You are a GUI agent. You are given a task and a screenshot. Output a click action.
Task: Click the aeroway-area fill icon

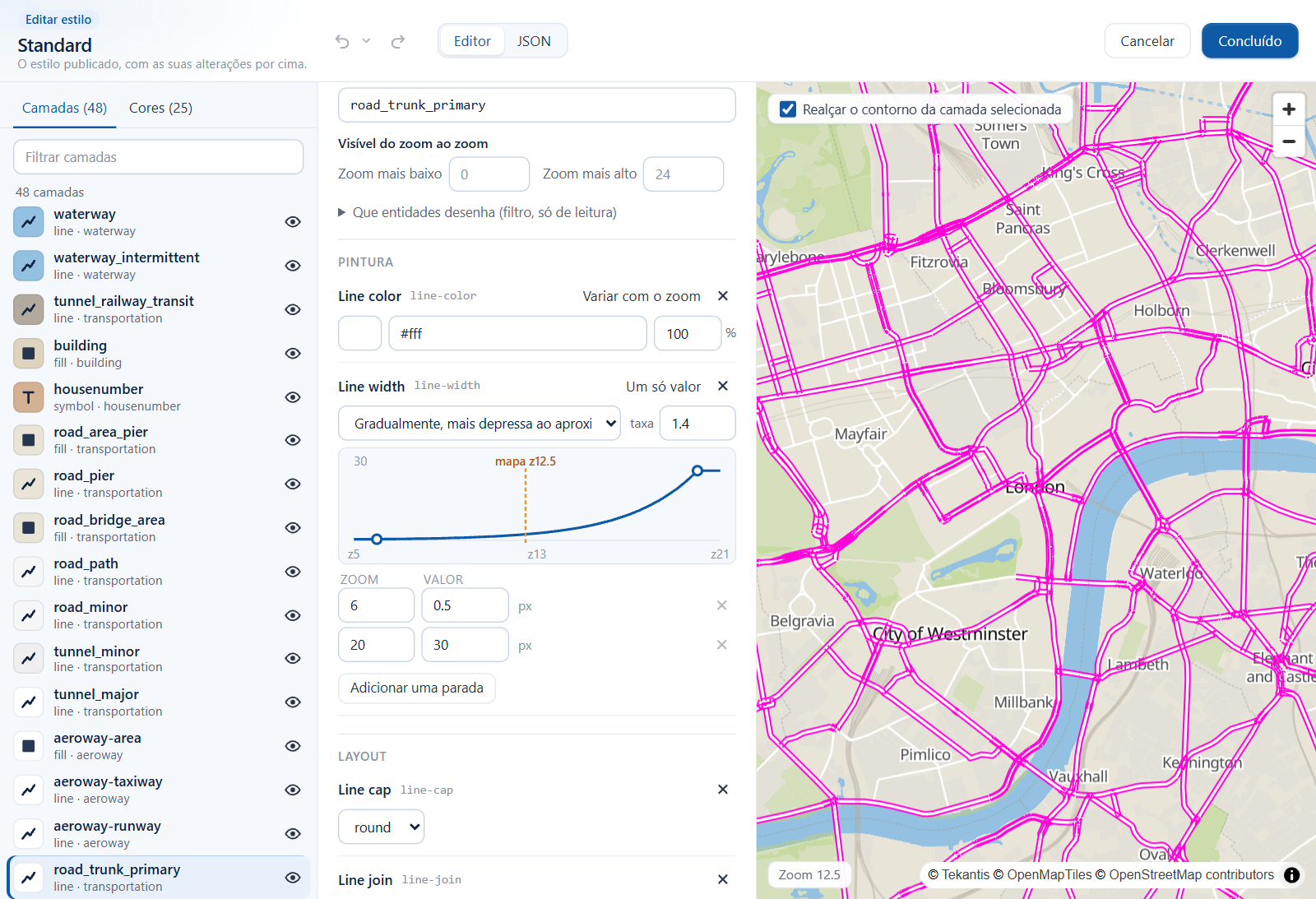29,746
